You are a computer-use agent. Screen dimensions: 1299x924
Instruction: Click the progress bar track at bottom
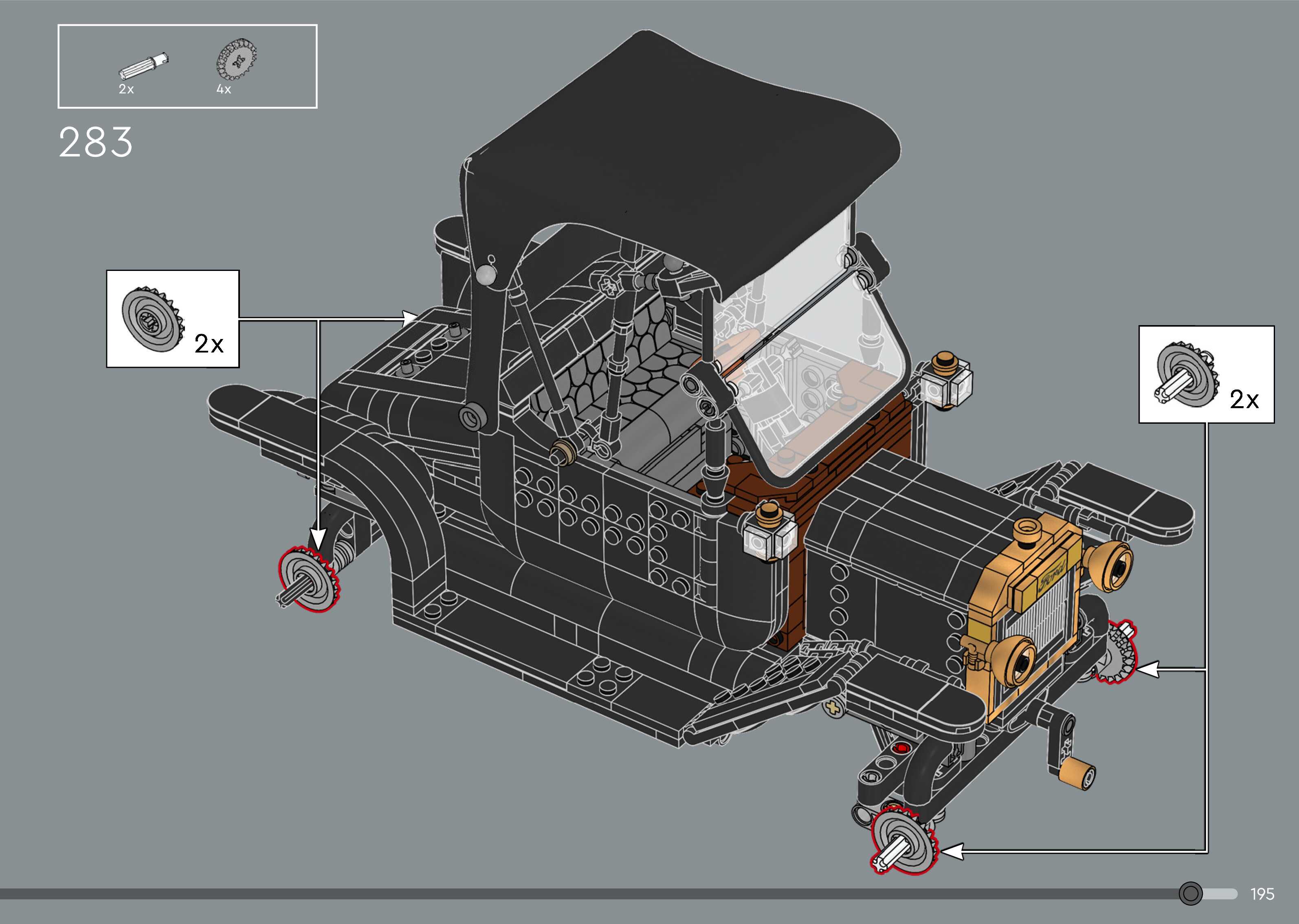[569, 894]
